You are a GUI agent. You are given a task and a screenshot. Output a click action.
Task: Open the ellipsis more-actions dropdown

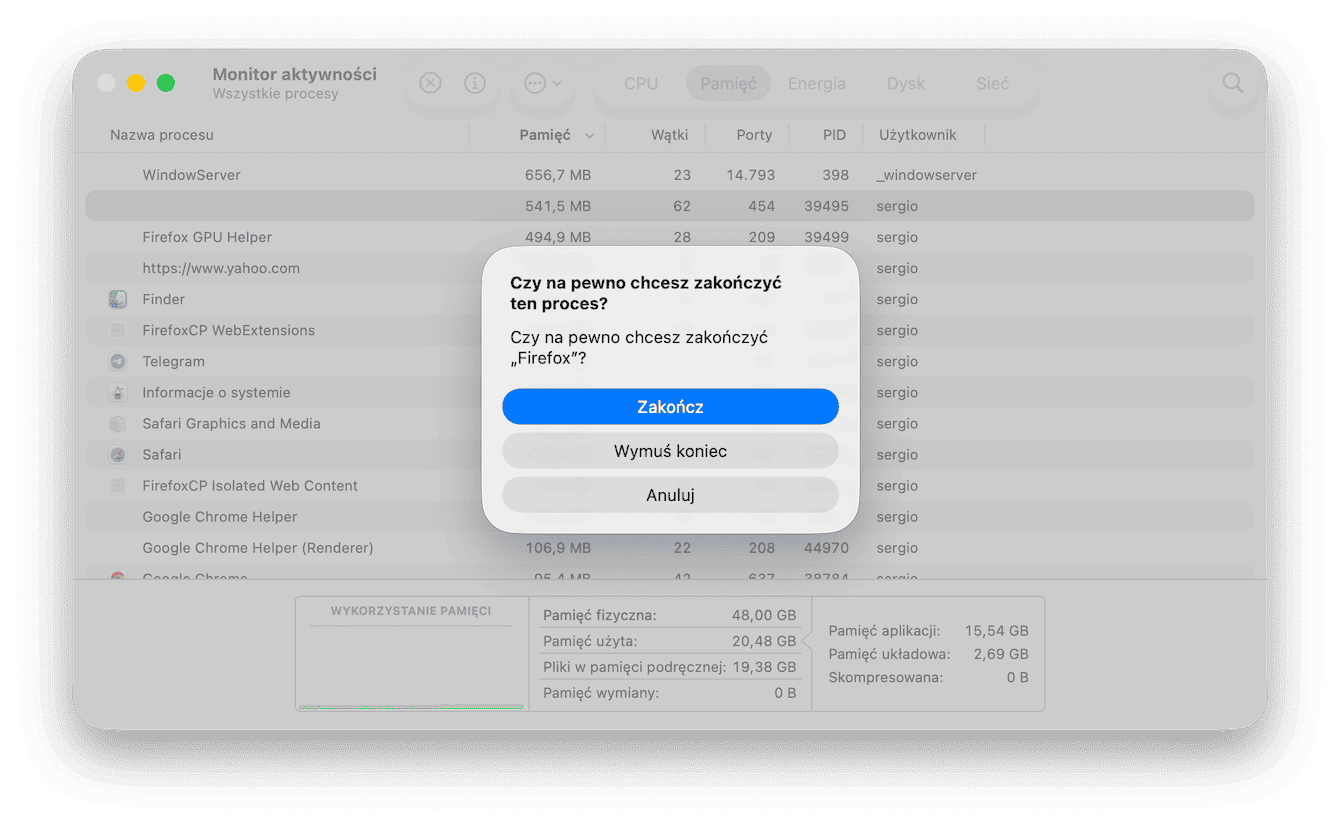coord(543,84)
